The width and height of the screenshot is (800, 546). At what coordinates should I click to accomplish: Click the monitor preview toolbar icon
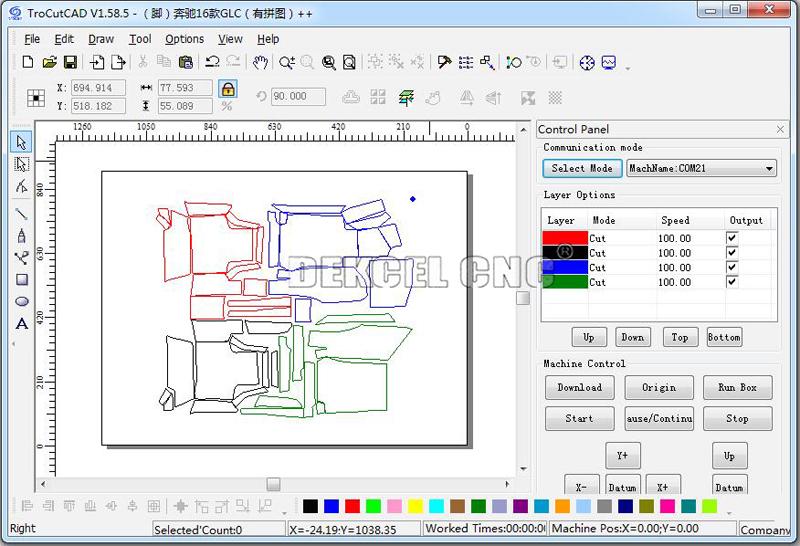click(609, 62)
